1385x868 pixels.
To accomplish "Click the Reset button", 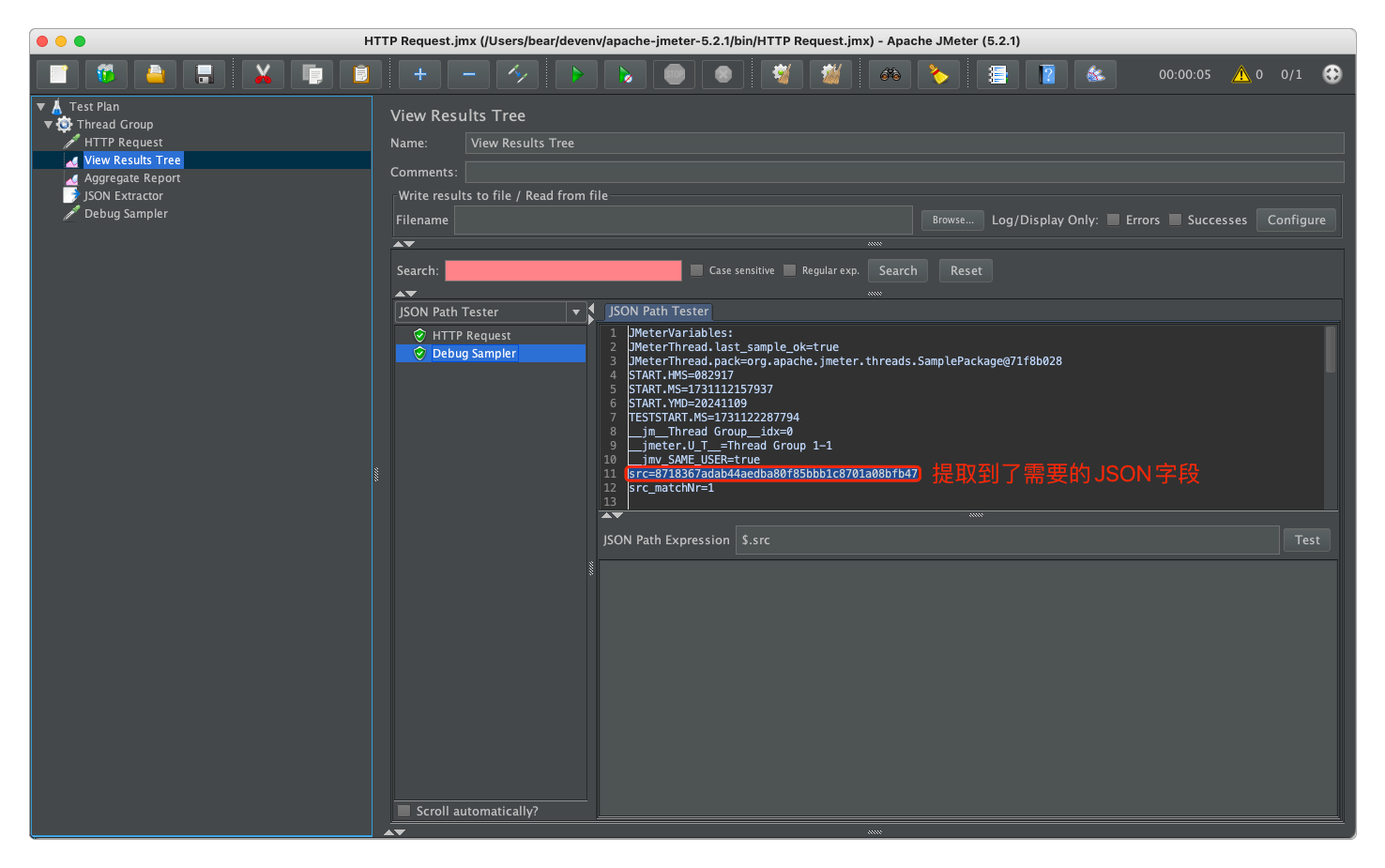I will [x=966, y=270].
